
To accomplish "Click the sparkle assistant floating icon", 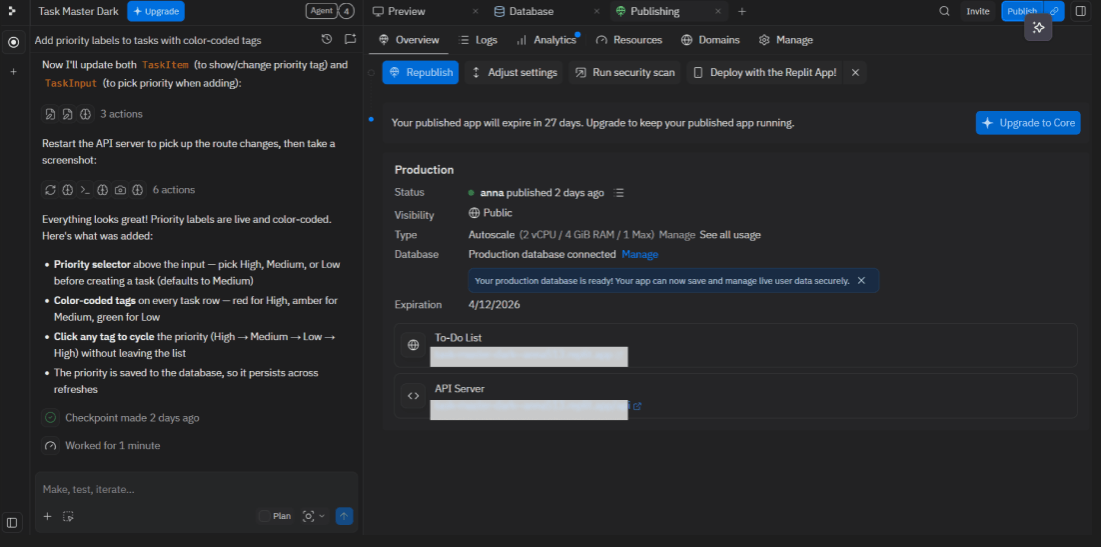I will [1038, 27].
